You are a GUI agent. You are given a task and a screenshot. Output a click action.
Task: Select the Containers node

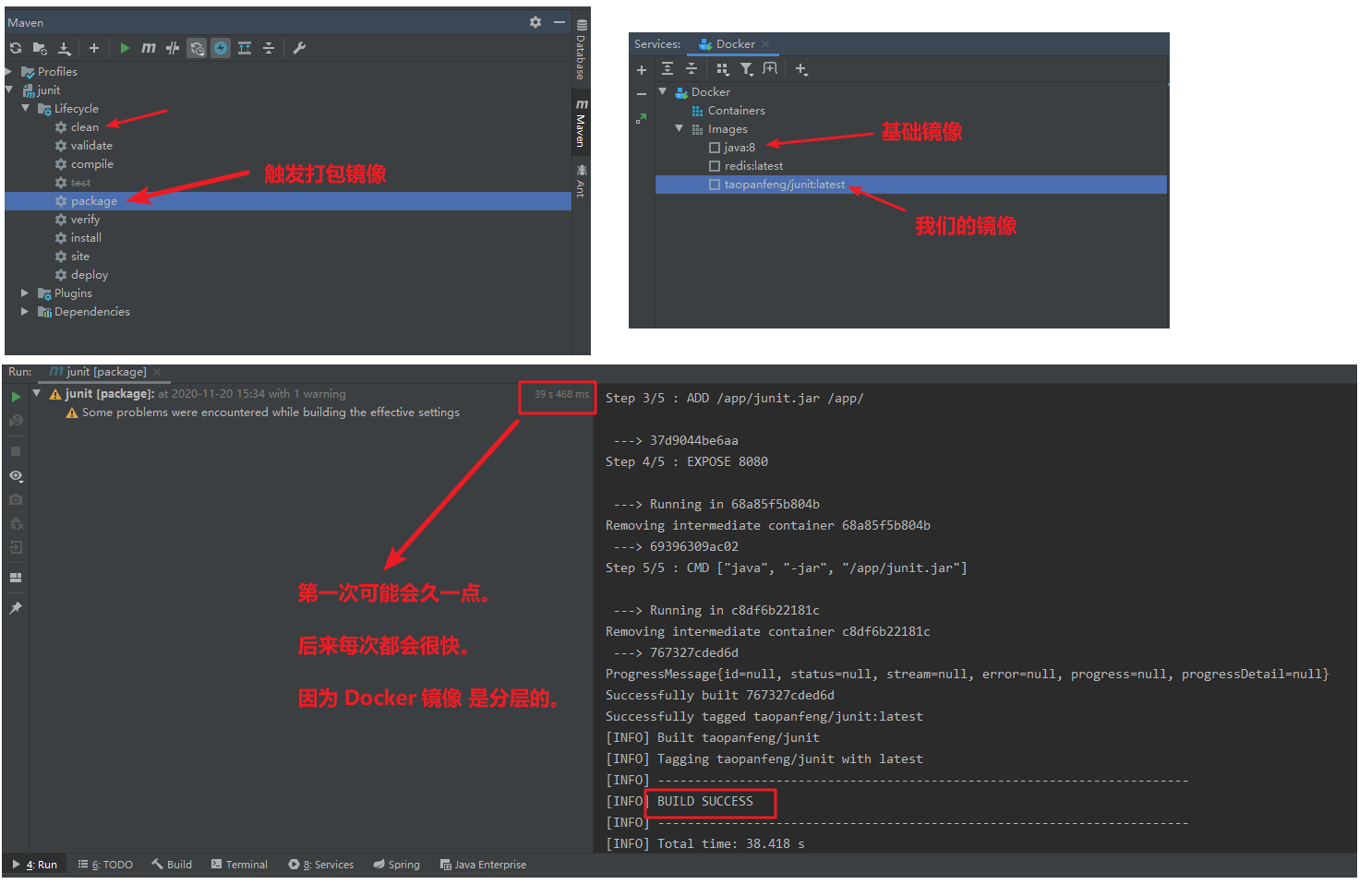pos(736,110)
